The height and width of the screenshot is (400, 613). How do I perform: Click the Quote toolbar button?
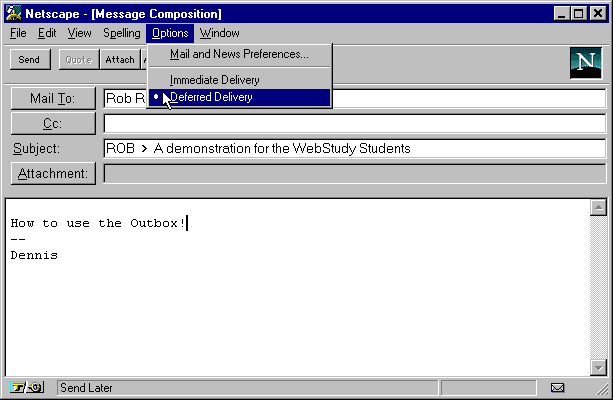79,59
